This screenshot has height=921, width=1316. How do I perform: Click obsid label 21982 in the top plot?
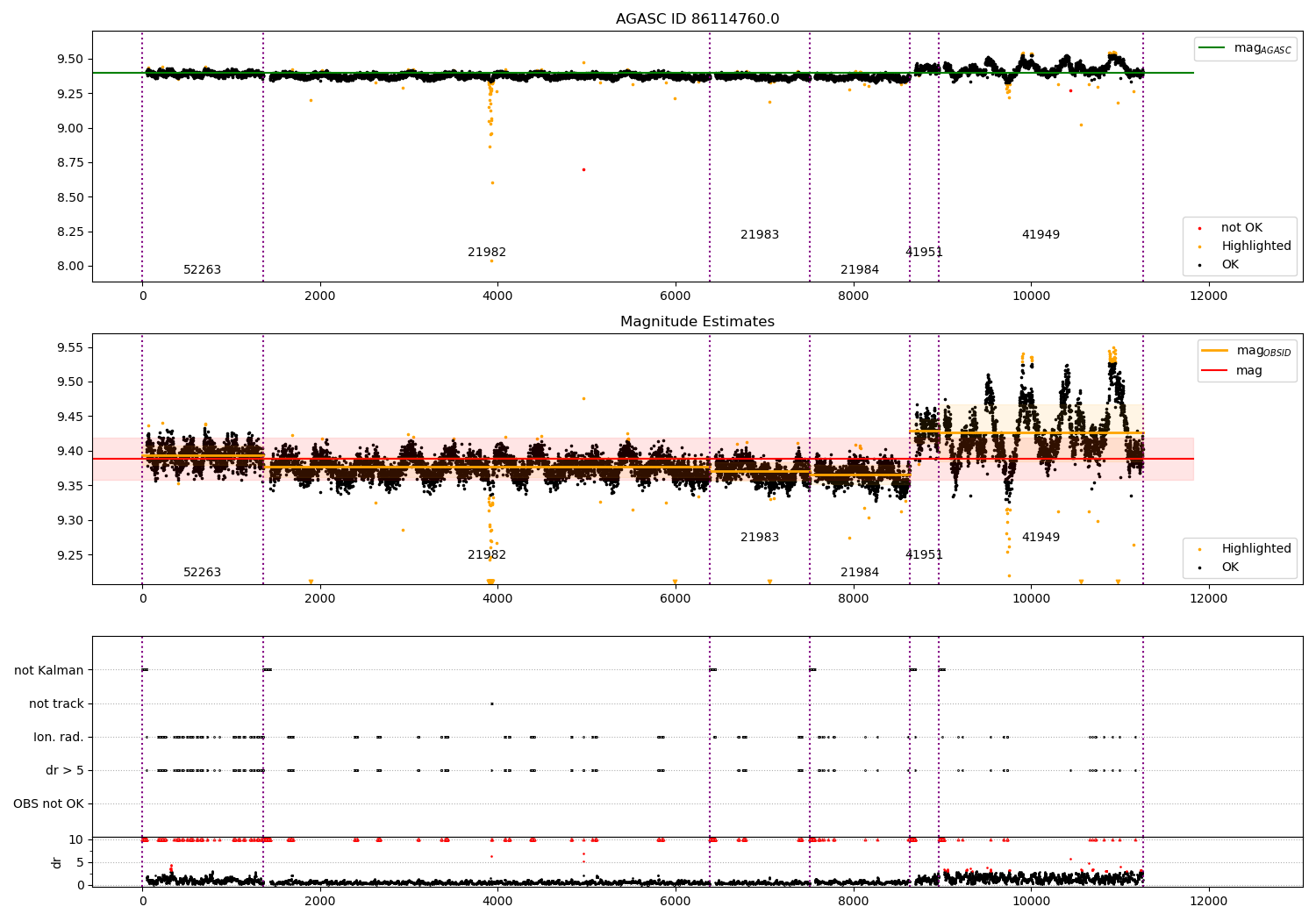487,253
